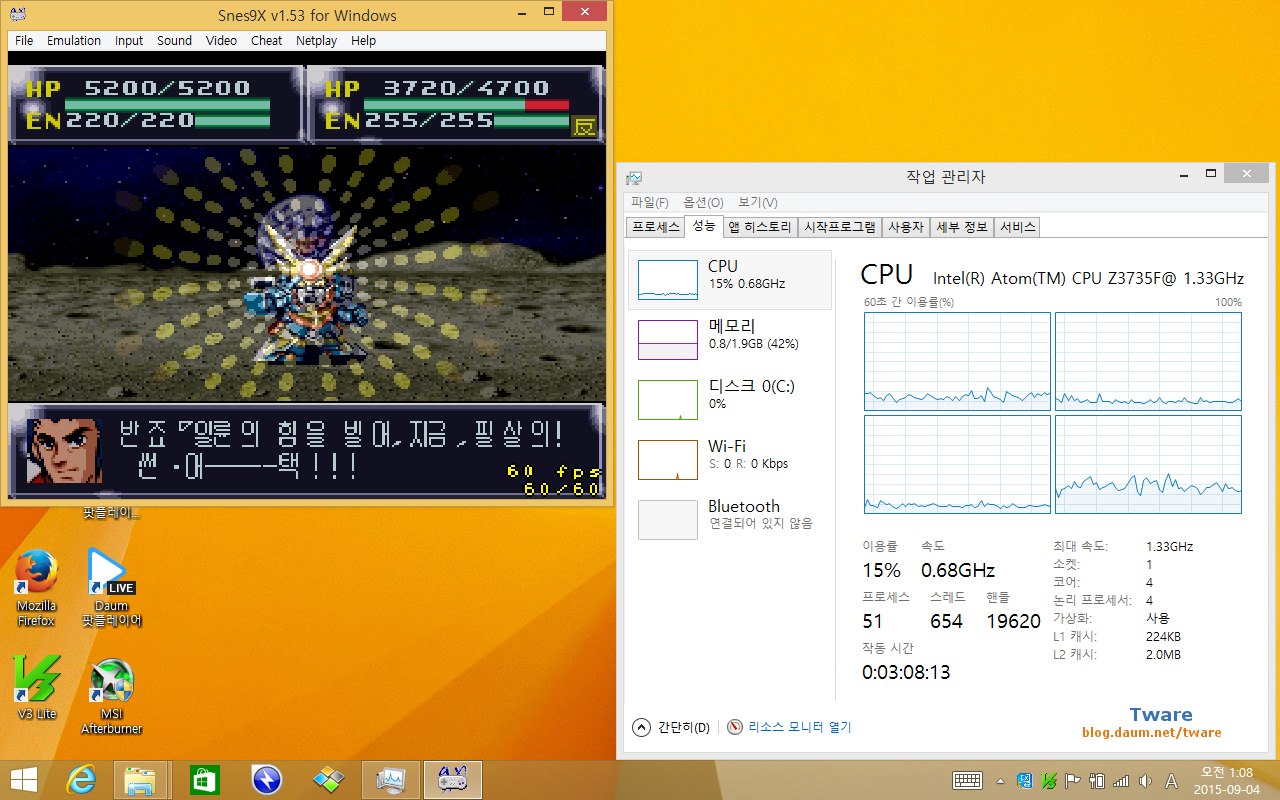This screenshot has height=800, width=1280.
Task: Open the File menu in Snes9X
Action: (24, 41)
